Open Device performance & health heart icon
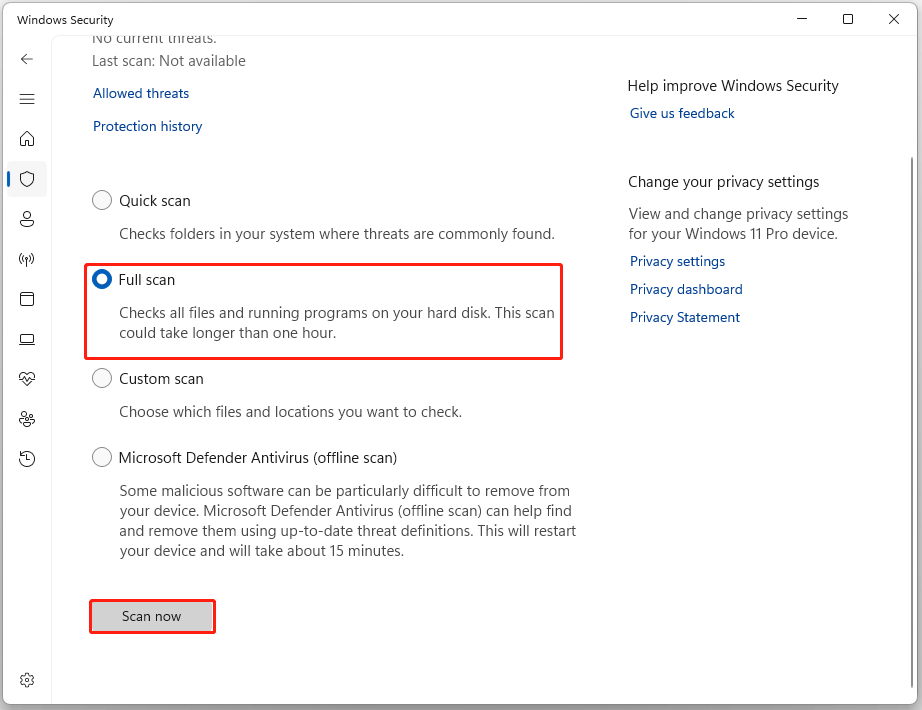 26,379
